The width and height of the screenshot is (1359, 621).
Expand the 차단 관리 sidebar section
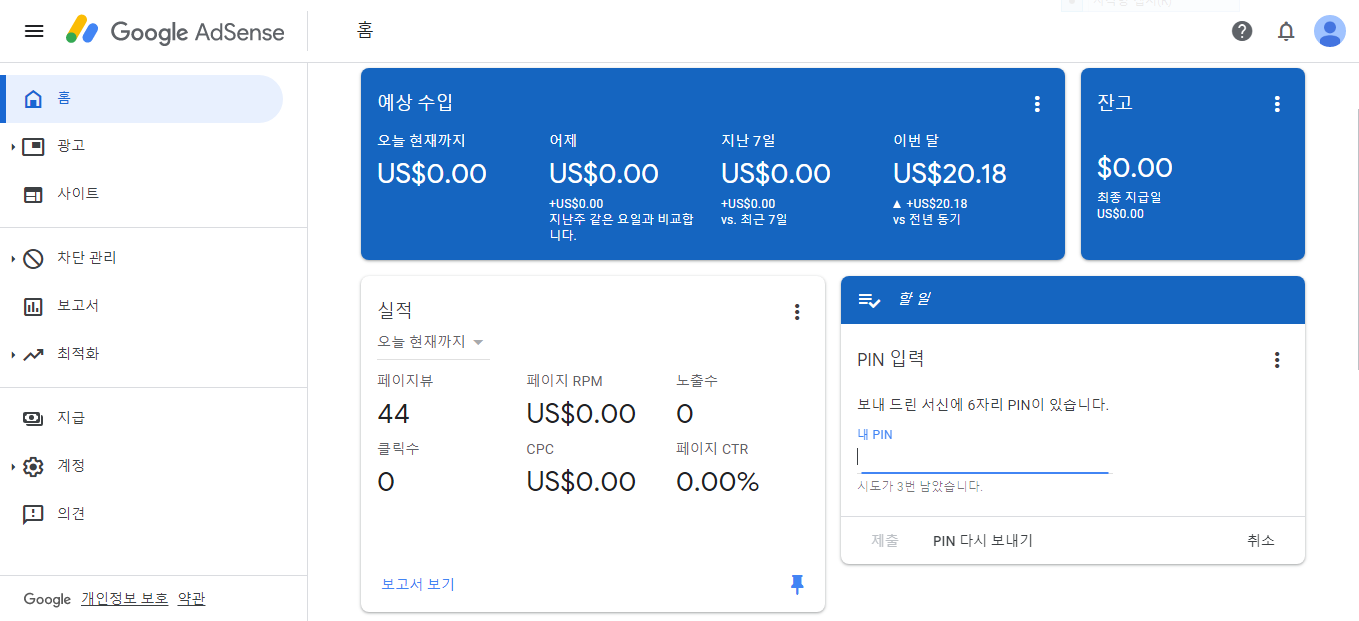(x=13, y=259)
